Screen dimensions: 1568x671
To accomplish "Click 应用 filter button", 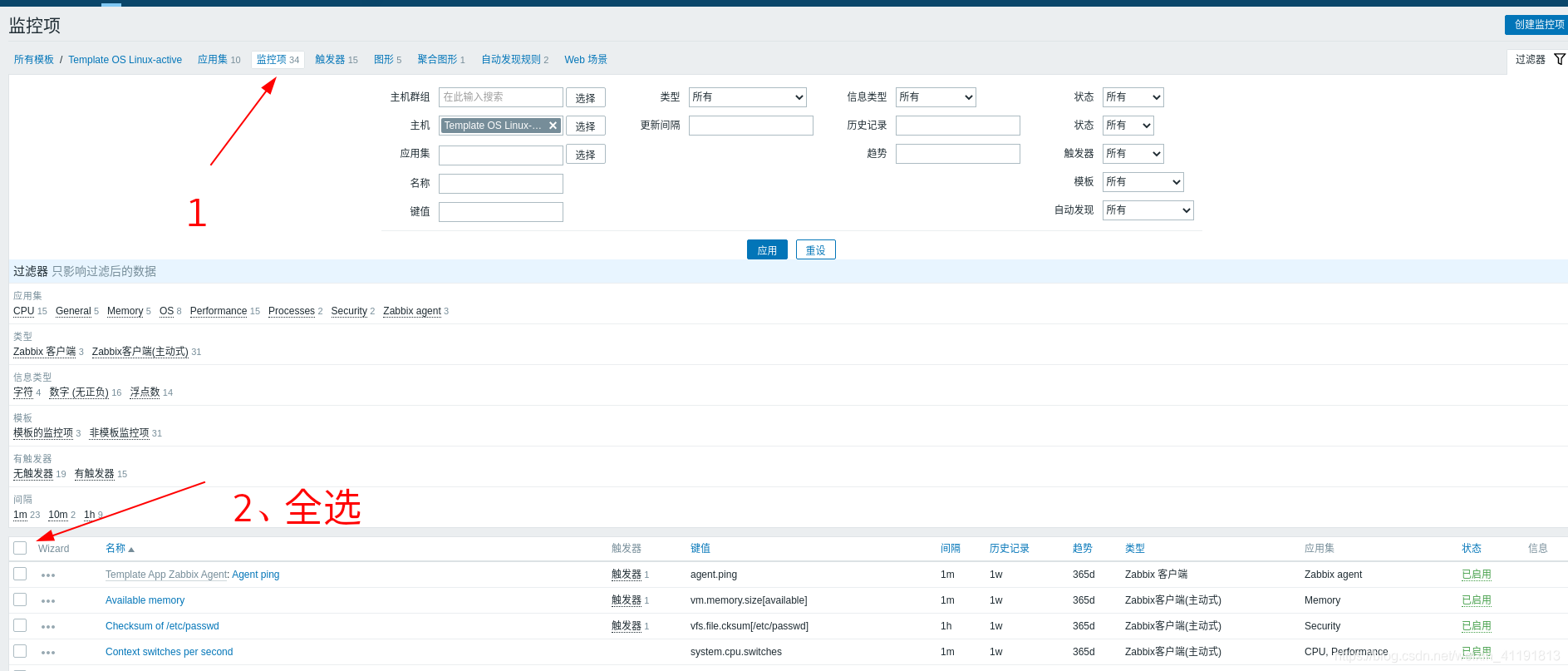I will 767,249.
